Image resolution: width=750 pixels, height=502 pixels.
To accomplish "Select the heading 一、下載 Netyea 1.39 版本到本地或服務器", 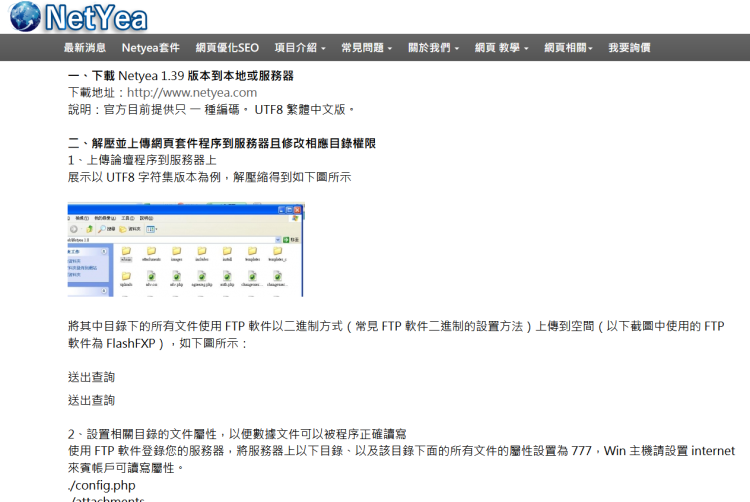I will pyautogui.click(x=181, y=76).
